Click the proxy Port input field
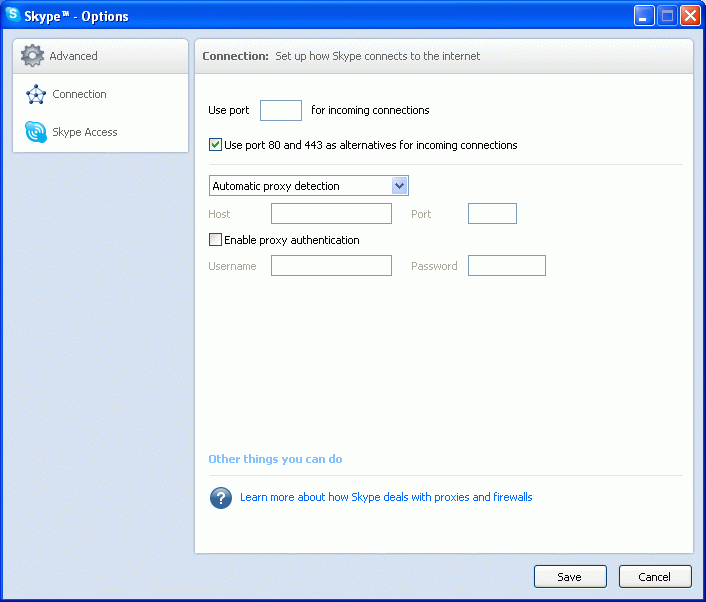This screenshot has width=706, height=602. click(x=492, y=213)
